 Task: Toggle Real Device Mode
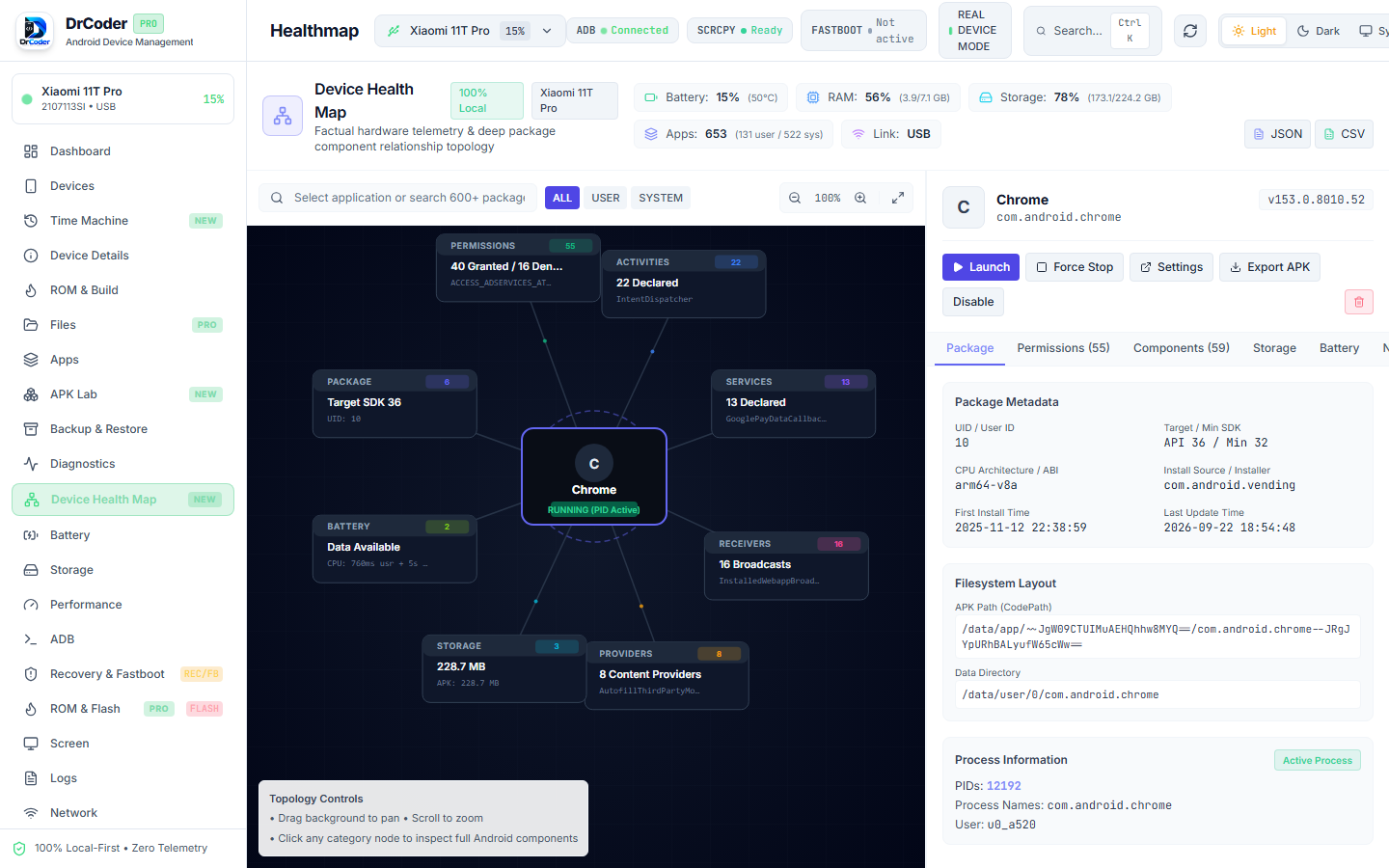pos(974,31)
